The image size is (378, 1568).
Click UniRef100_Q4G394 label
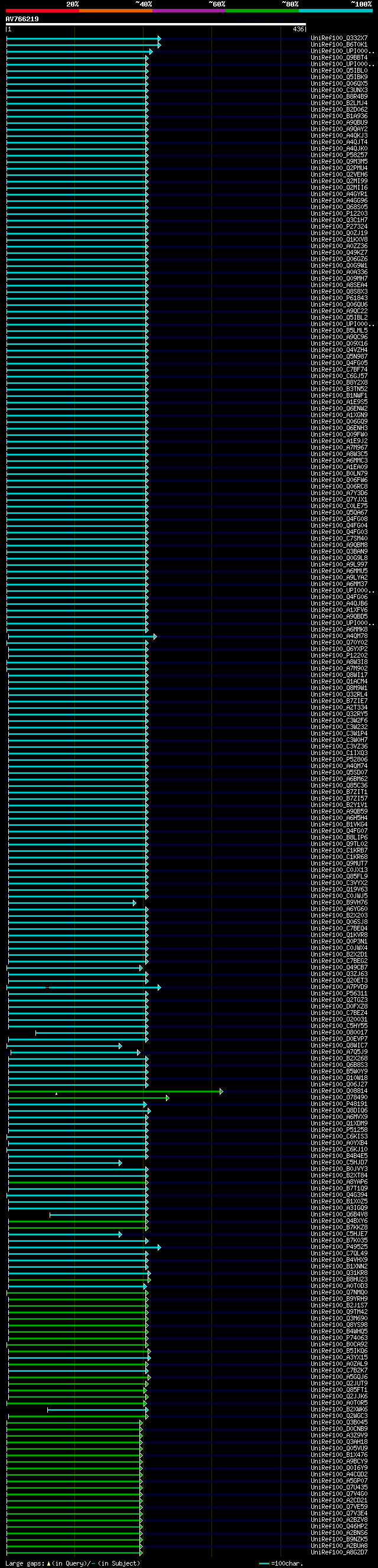coord(339,1195)
